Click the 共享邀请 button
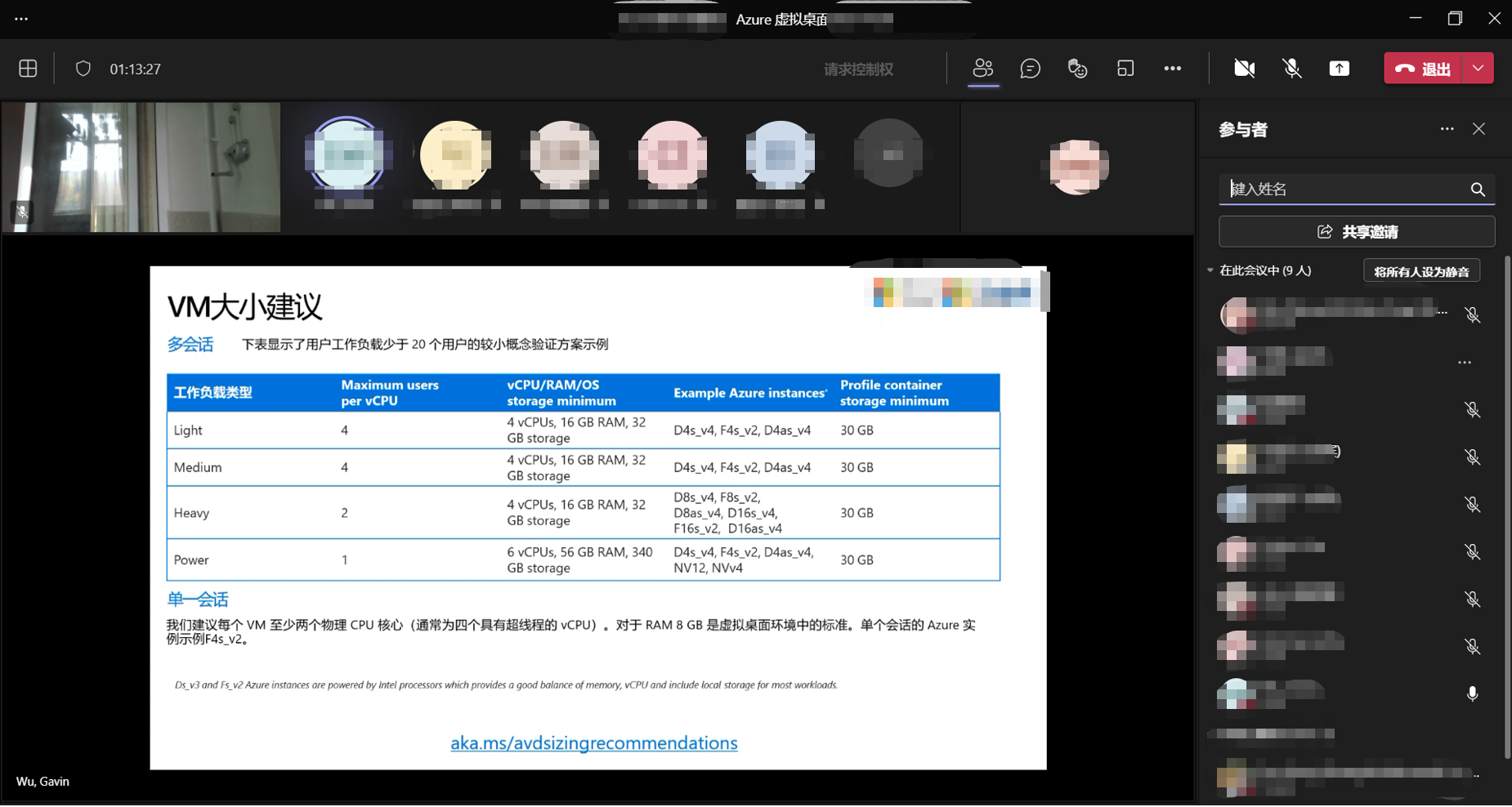The width and height of the screenshot is (1512, 807). pyautogui.click(x=1357, y=232)
